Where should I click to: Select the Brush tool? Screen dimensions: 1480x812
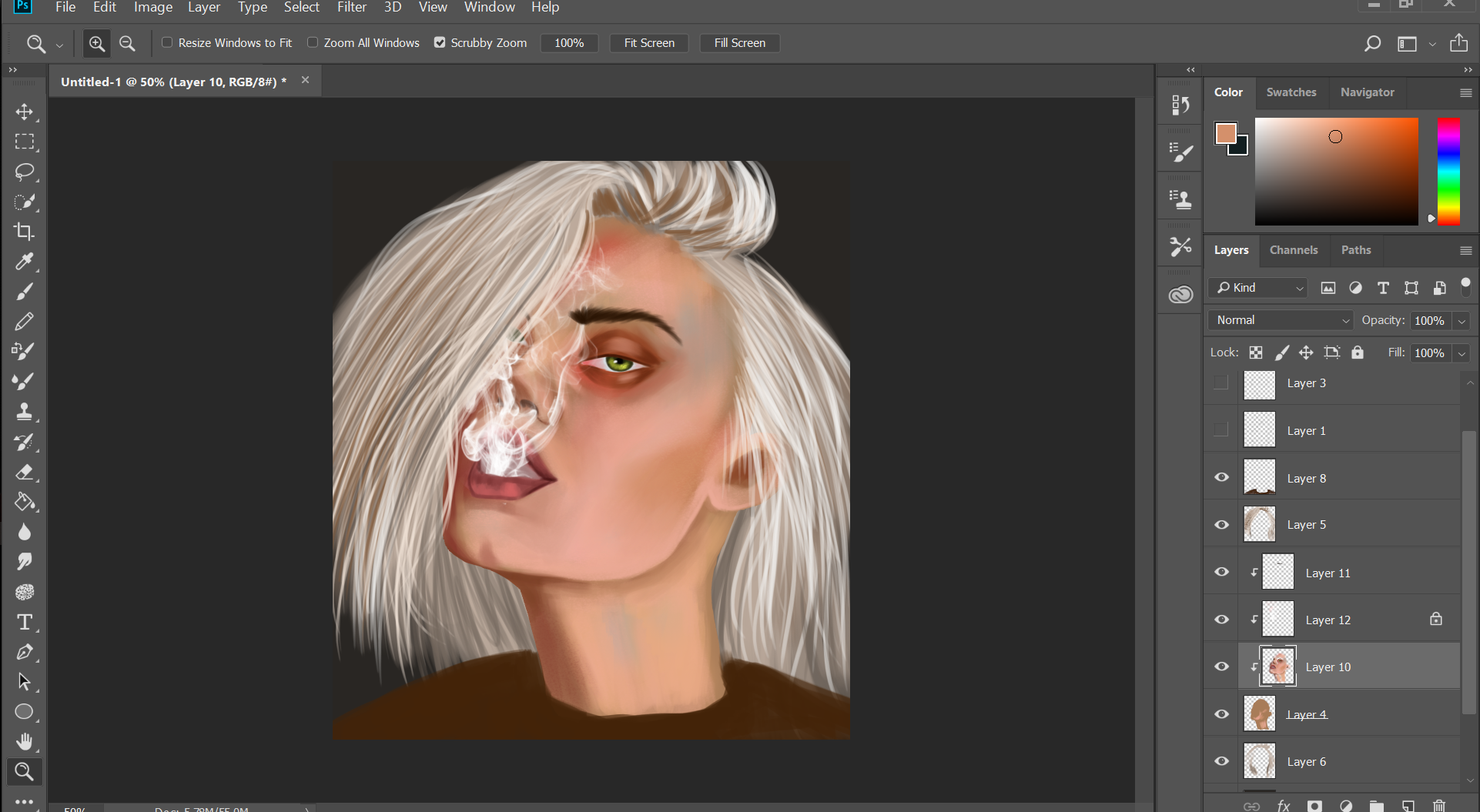[x=25, y=292]
